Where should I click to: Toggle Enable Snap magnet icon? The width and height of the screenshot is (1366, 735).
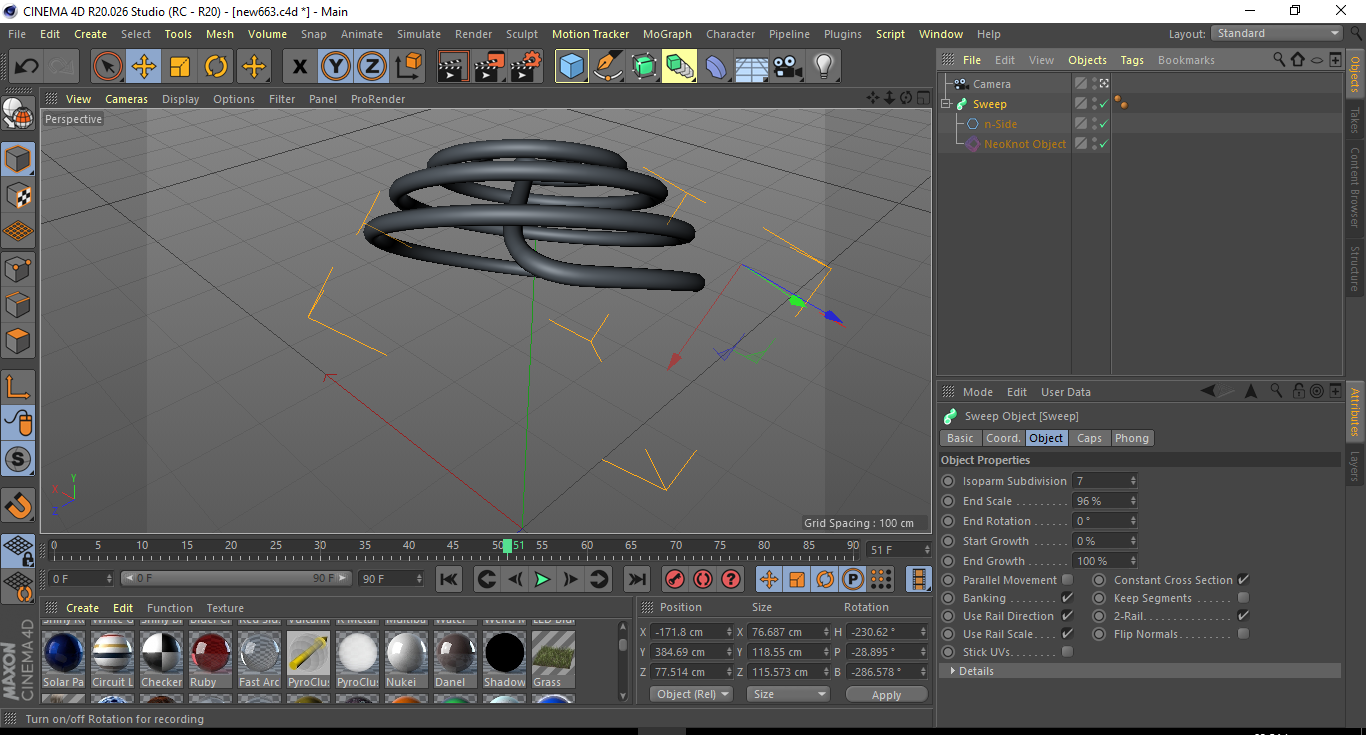pos(18,505)
